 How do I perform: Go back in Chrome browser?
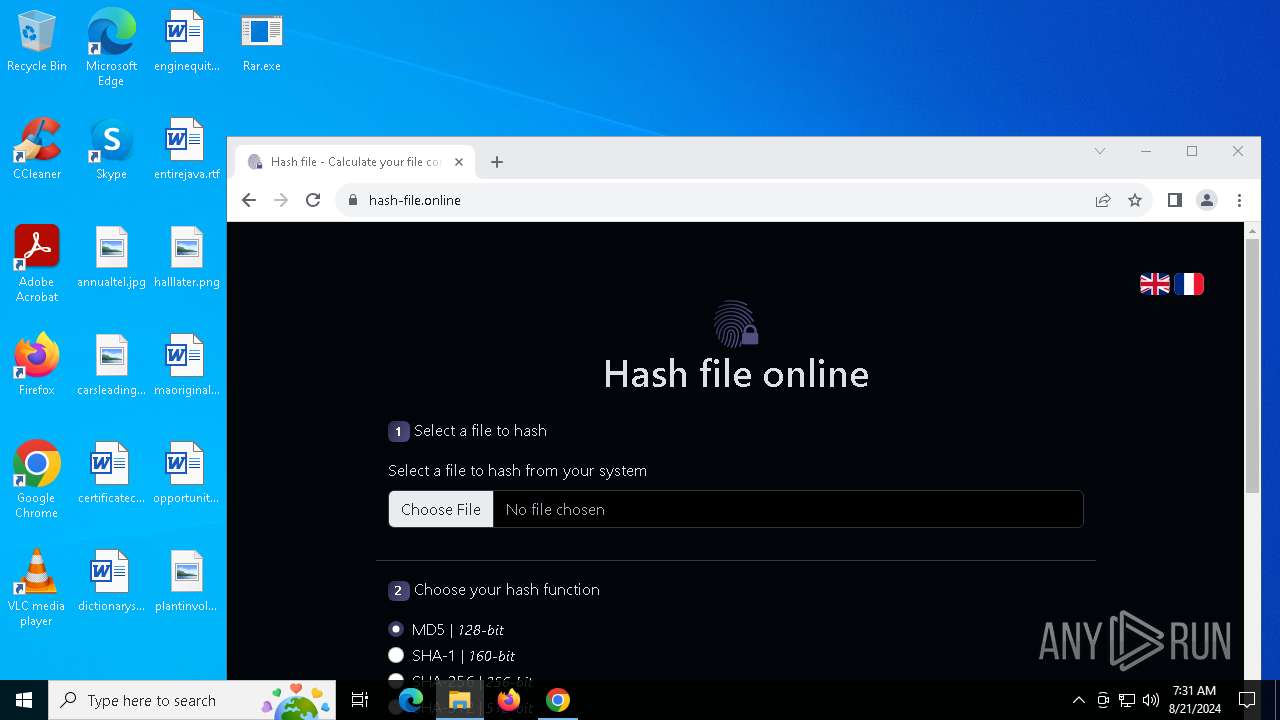[x=249, y=200]
